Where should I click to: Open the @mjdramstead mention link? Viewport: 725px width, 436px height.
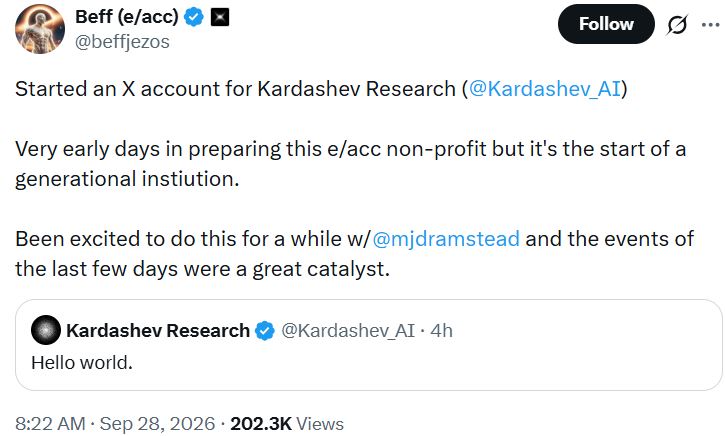tap(446, 239)
